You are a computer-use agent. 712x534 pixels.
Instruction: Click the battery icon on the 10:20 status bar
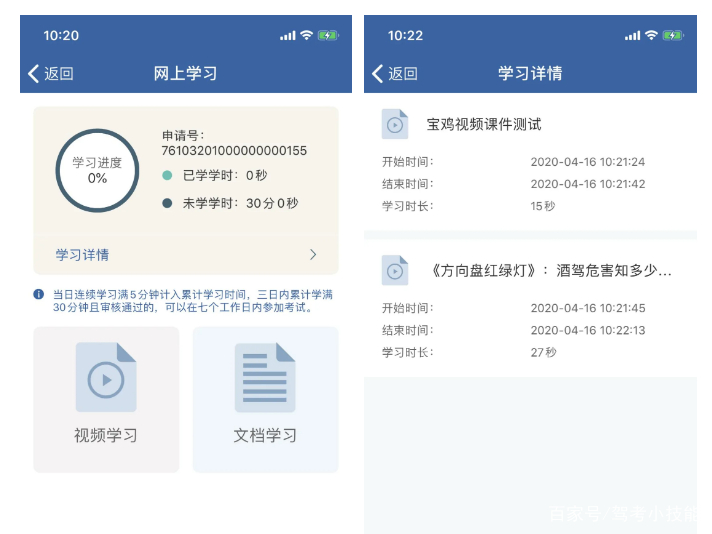328,35
